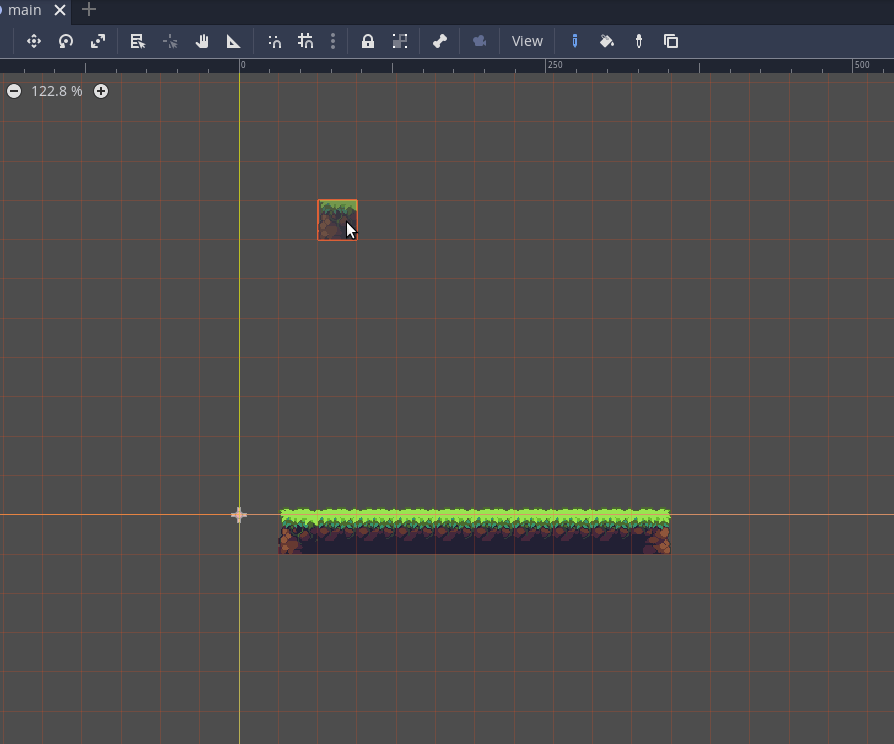
Task: Click the pivot point change tool
Action: point(170,41)
